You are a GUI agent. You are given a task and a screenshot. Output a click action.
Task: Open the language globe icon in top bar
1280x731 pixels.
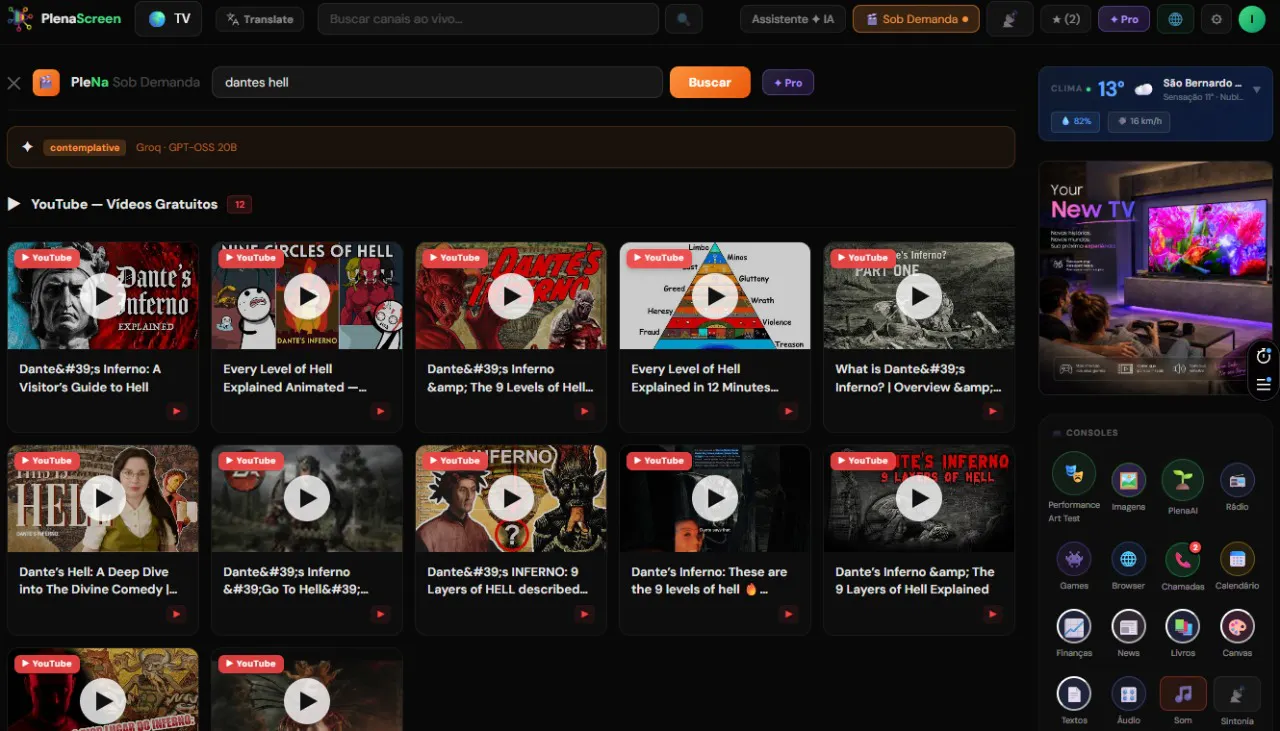pos(1175,19)
